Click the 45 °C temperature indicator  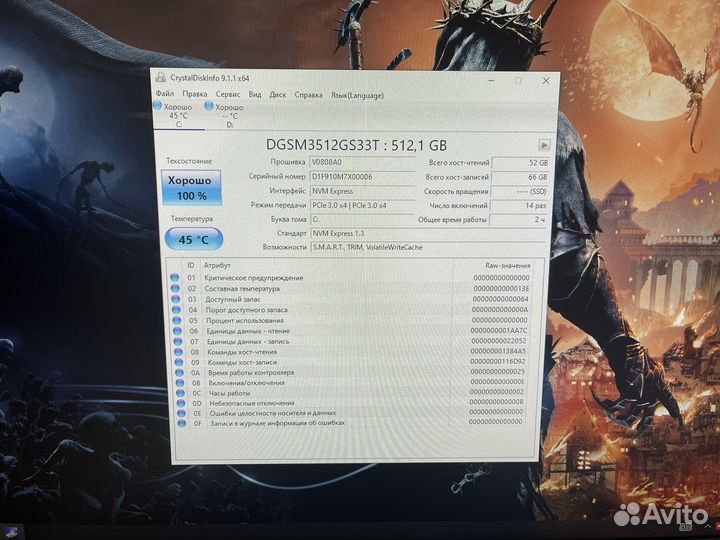click(x=194, y=239)
